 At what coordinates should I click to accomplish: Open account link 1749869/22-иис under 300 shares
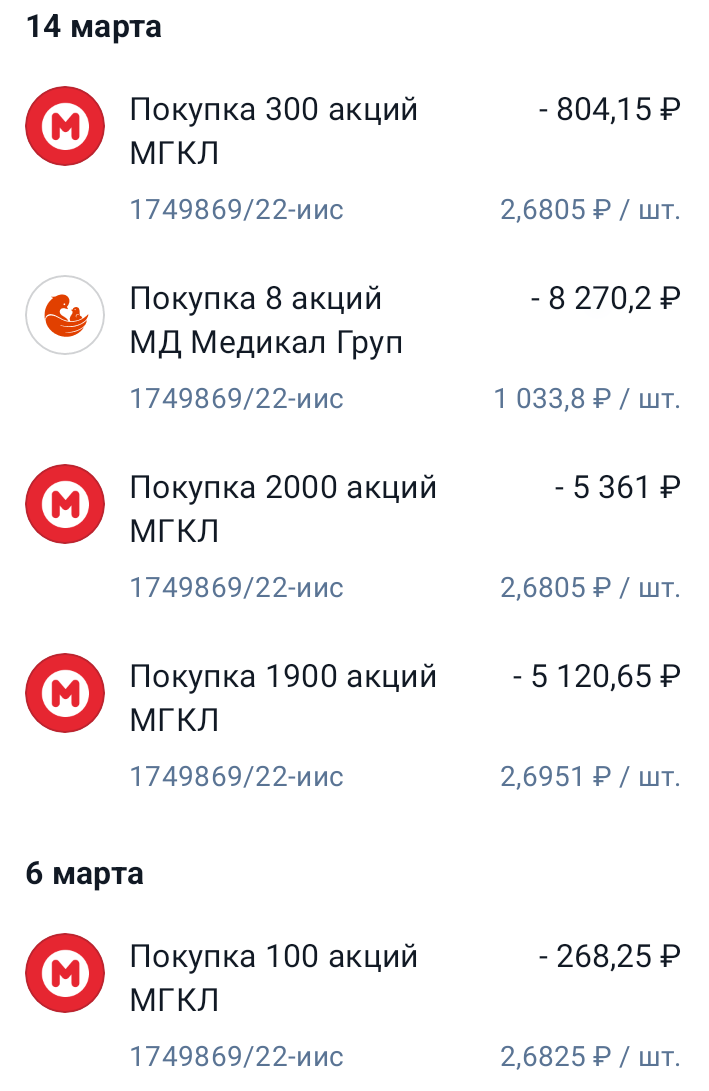(236, 210)
